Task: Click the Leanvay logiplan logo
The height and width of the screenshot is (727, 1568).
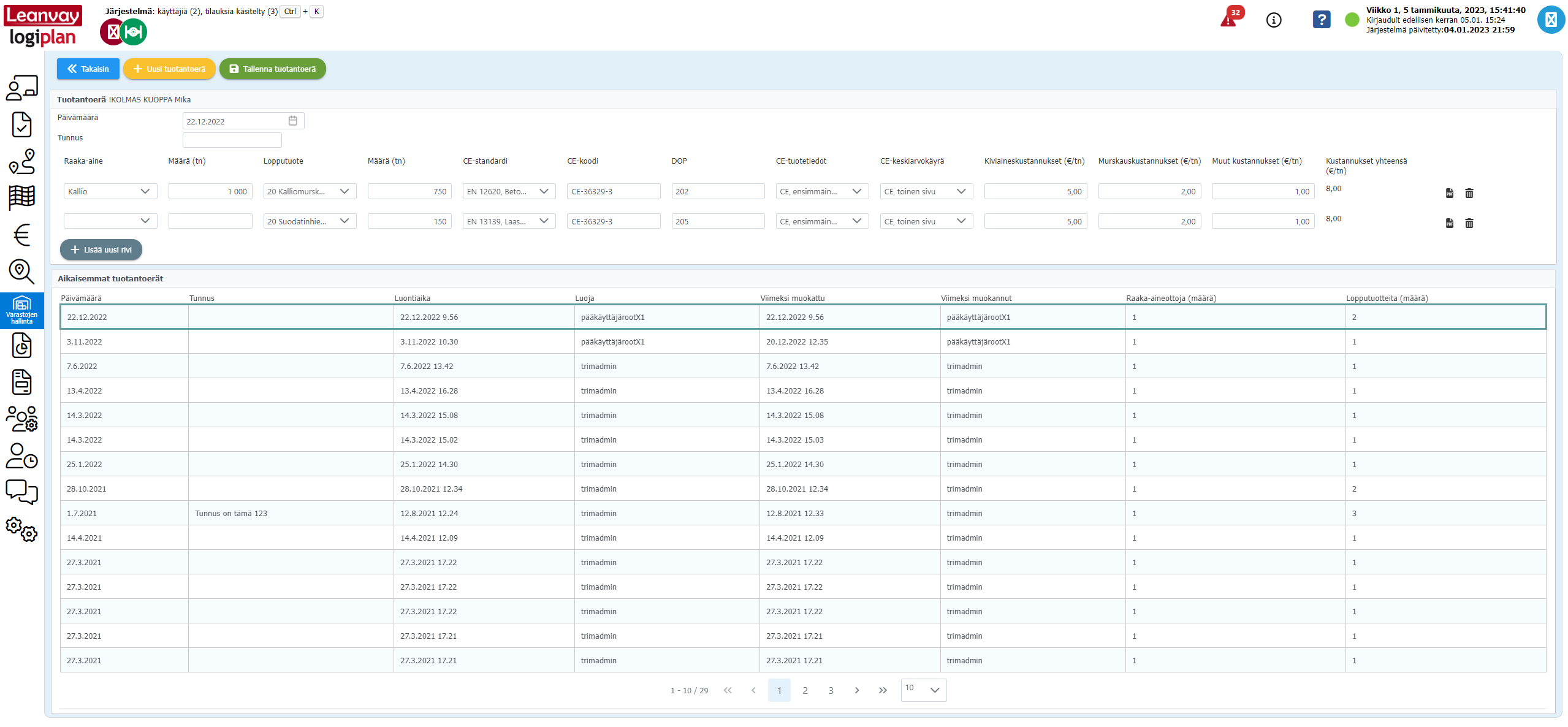Action: coord(43,26)
